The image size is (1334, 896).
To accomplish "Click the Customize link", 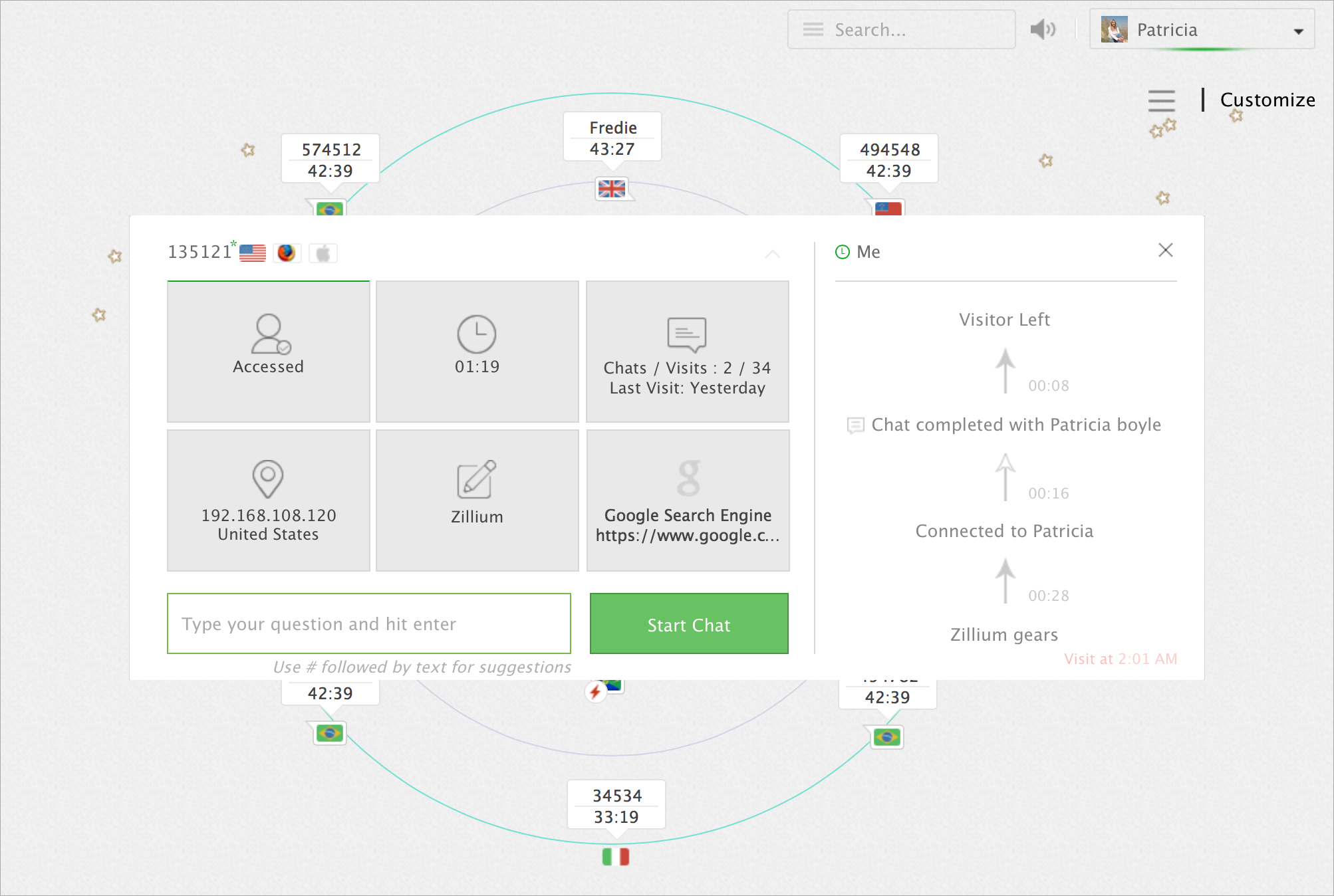I will point(1267,100).
